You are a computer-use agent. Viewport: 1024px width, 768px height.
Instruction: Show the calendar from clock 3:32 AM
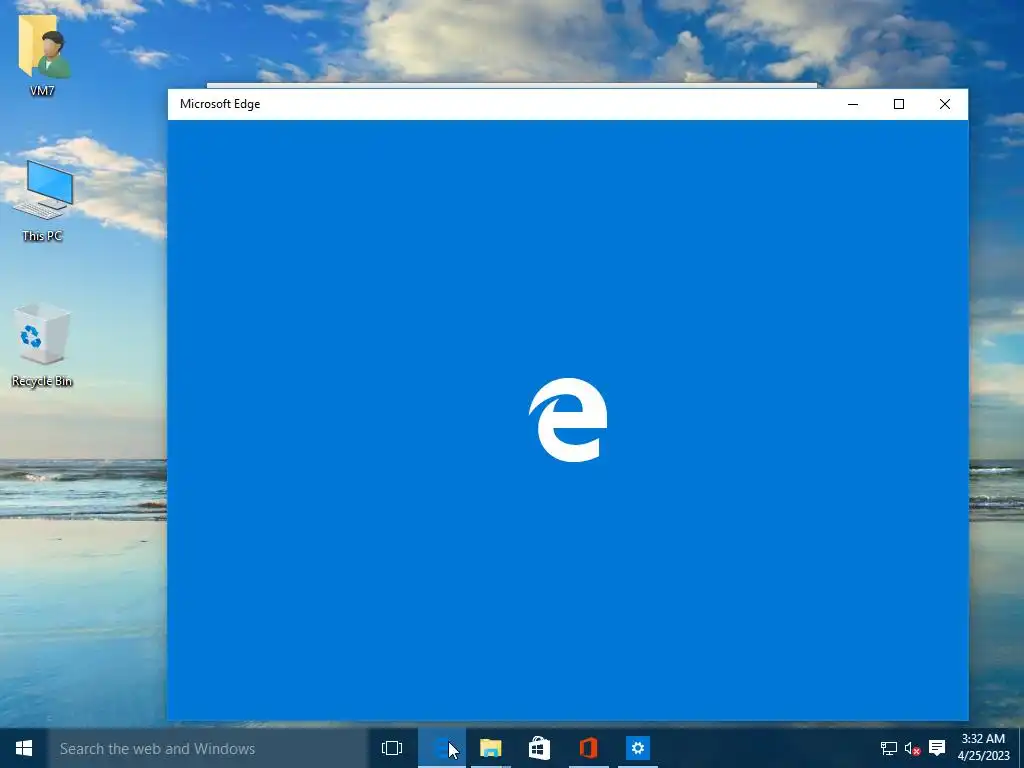coord(984,748)
